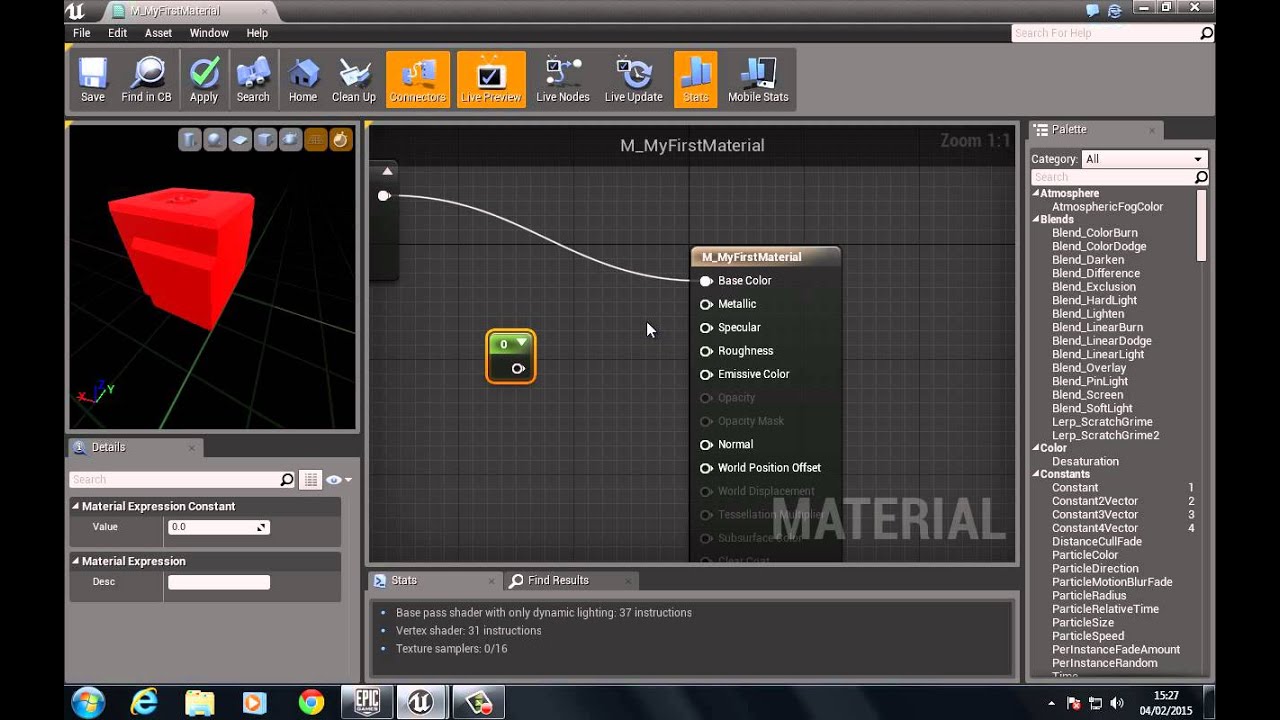This screenshot has width=1280, height=720.
Task: Toggle Live Preview in the toolbar
Action: point(491,80)
